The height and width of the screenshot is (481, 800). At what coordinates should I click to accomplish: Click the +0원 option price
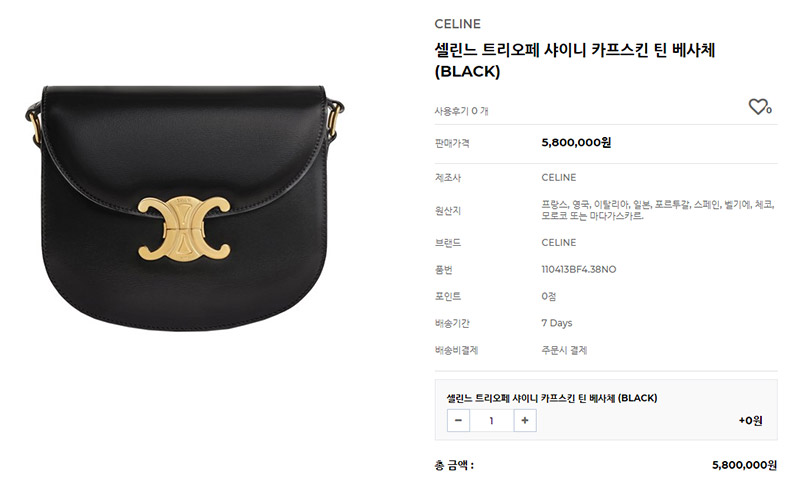pyautogui.click(x=751, y=420)
